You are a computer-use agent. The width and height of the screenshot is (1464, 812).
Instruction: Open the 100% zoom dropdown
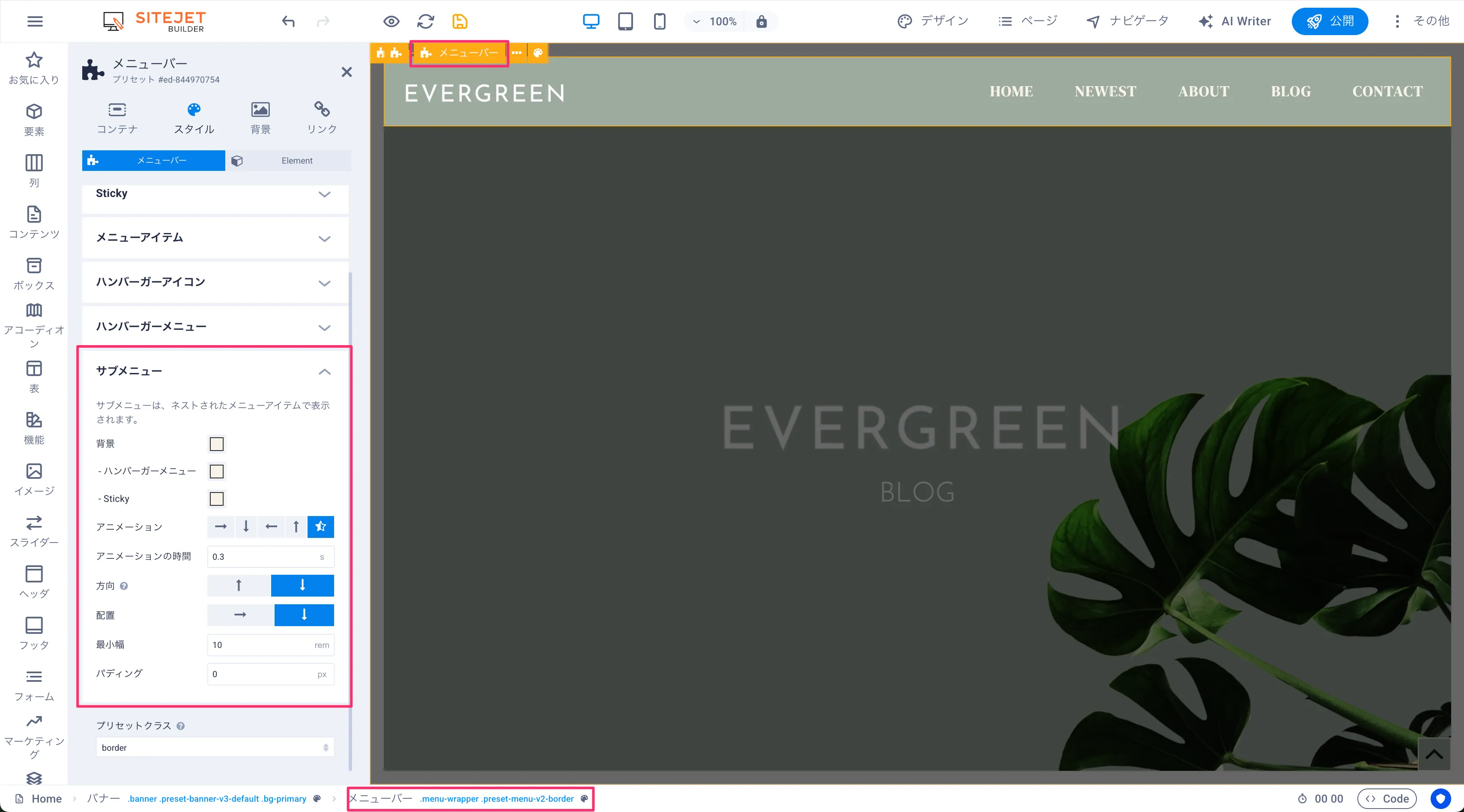click(x=715, y=21)
